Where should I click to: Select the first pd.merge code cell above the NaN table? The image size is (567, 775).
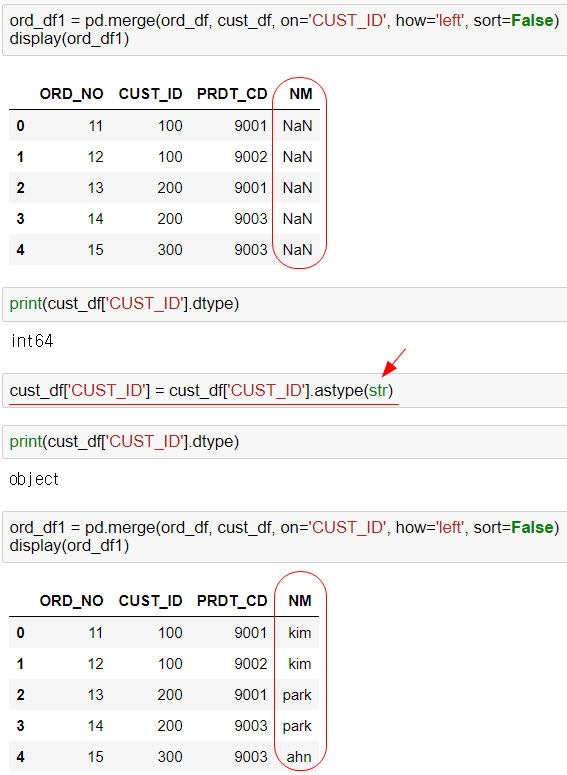tap(285, 29)
